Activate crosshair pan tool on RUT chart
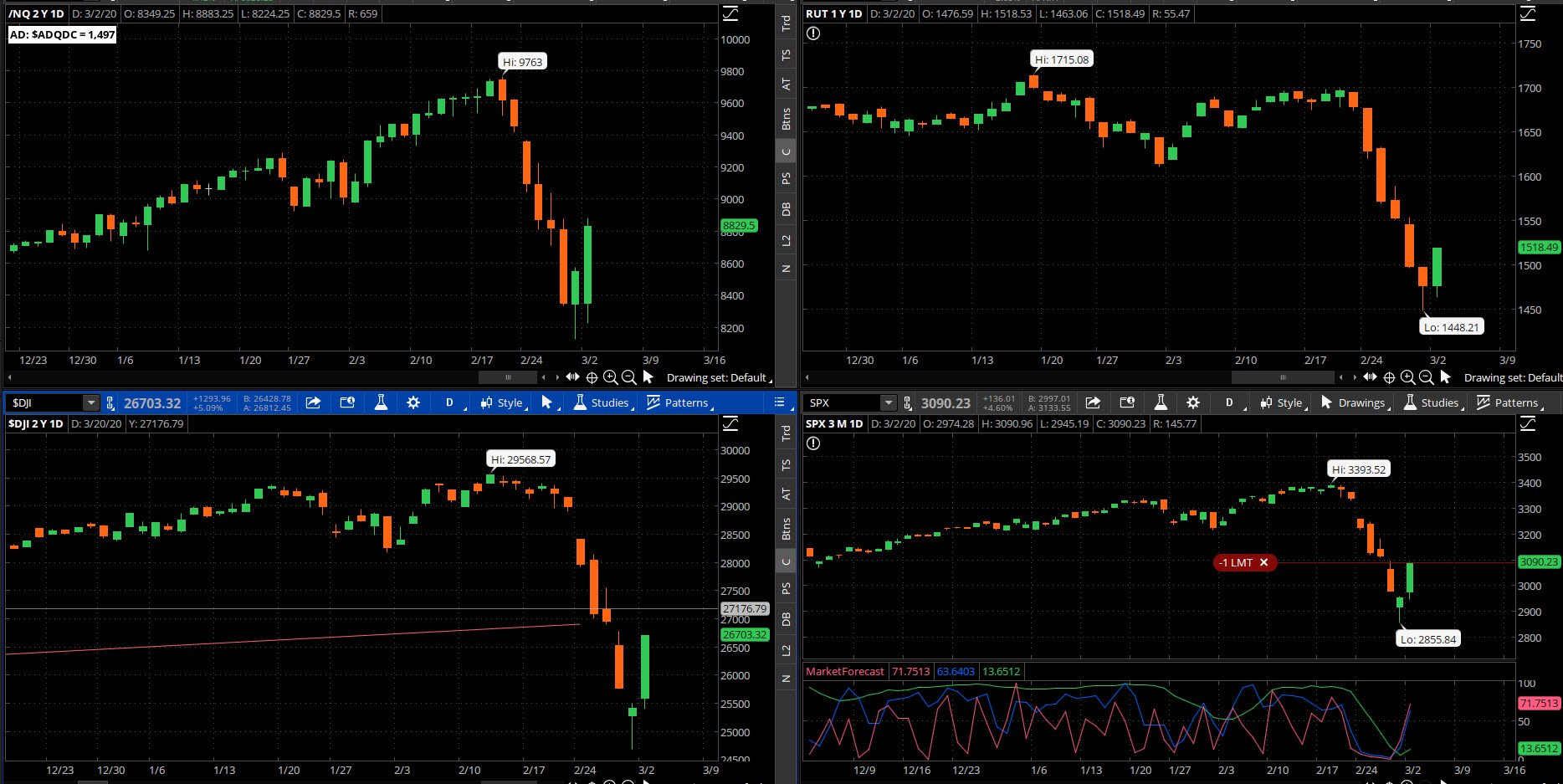This screenshot has width=1563, height=784. (x=1389, y=377)
